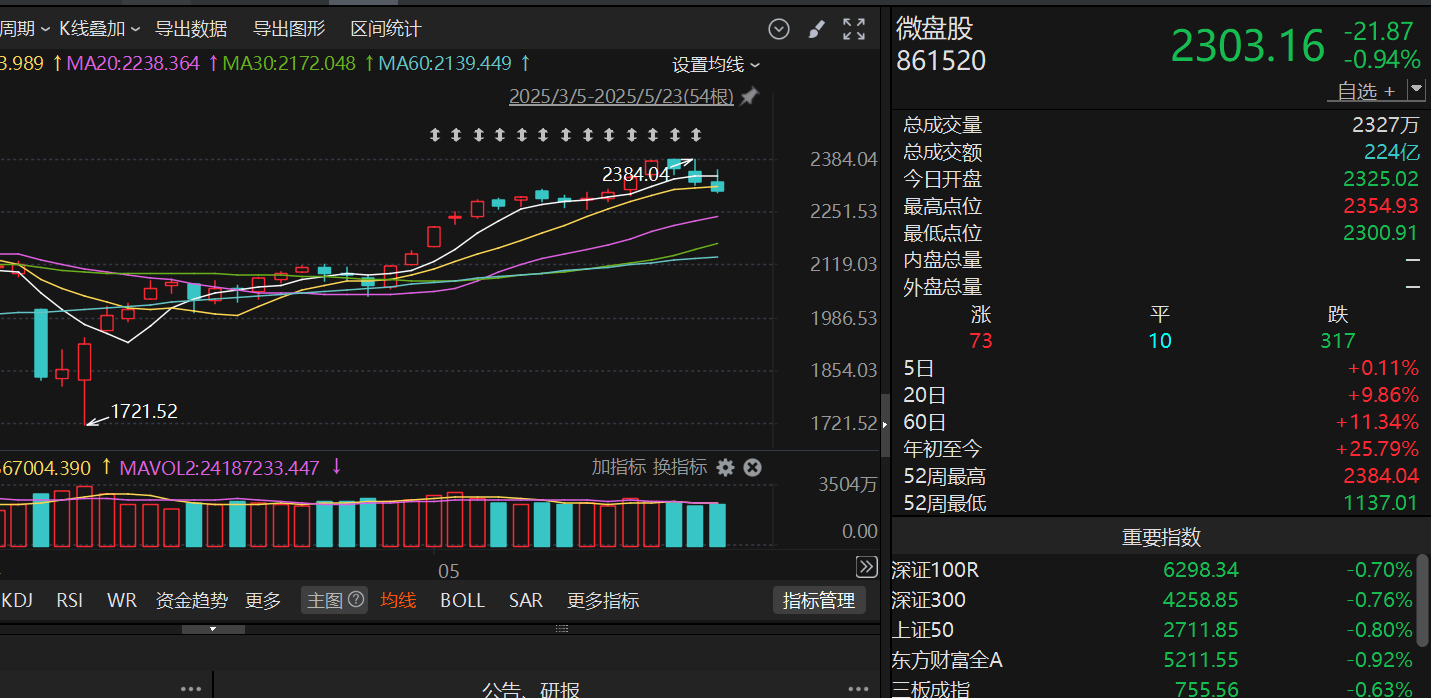
Task: Pin the 2025/3/5-2025/5/23 date range
Action: 749,97
